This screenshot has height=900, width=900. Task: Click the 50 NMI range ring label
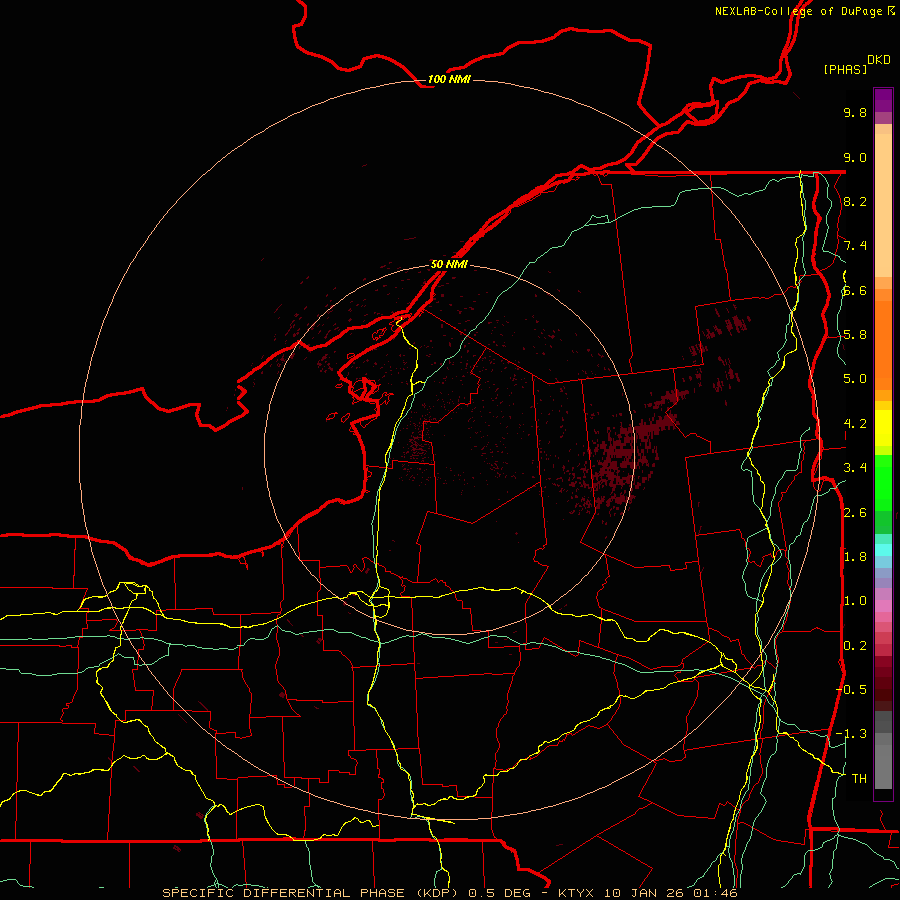(x=449, y=264)
